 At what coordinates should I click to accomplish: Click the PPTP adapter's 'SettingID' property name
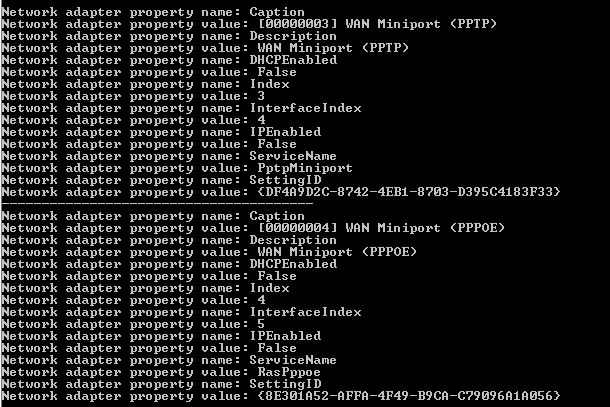(284, 180)
